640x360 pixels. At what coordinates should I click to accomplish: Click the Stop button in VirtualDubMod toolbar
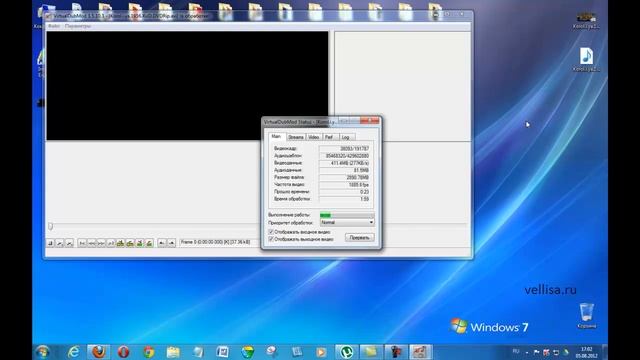[51, 243]
